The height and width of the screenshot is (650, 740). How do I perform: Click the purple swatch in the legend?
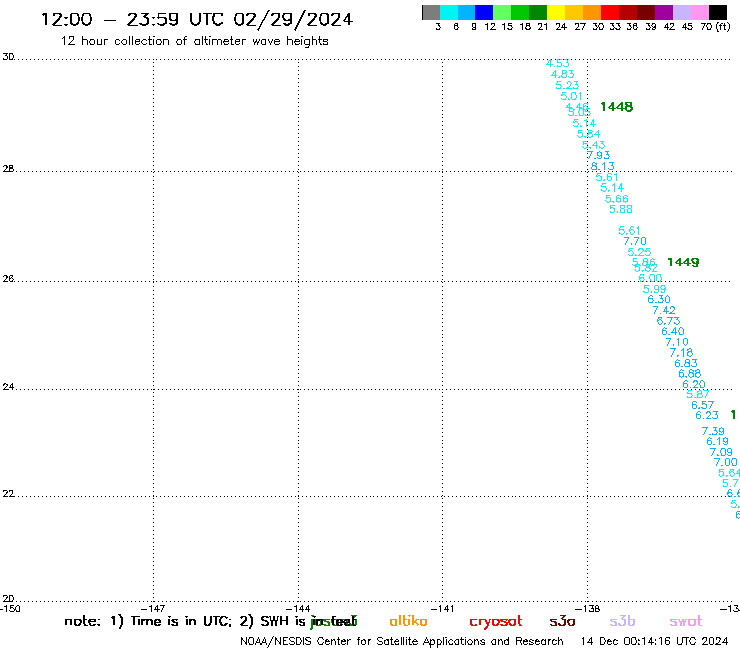click(664, 12)
